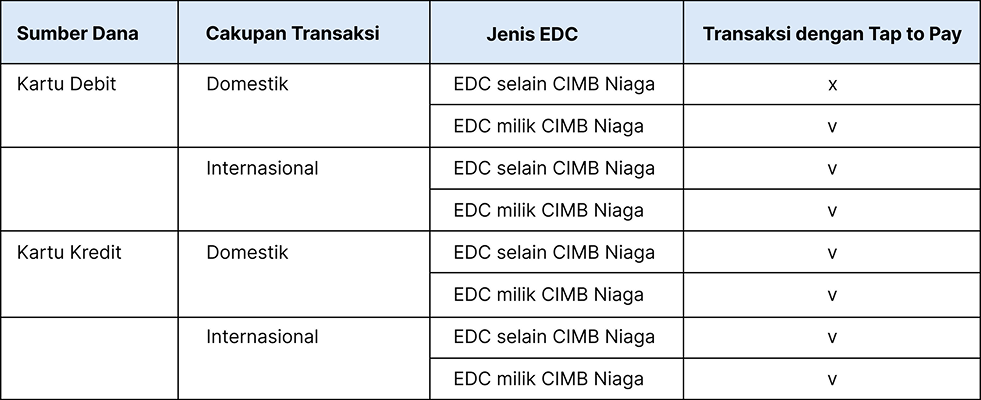981x400 pixels.
Task: Click the first EDC selain CIMB Niaga cell
Action: click(554, 84)
